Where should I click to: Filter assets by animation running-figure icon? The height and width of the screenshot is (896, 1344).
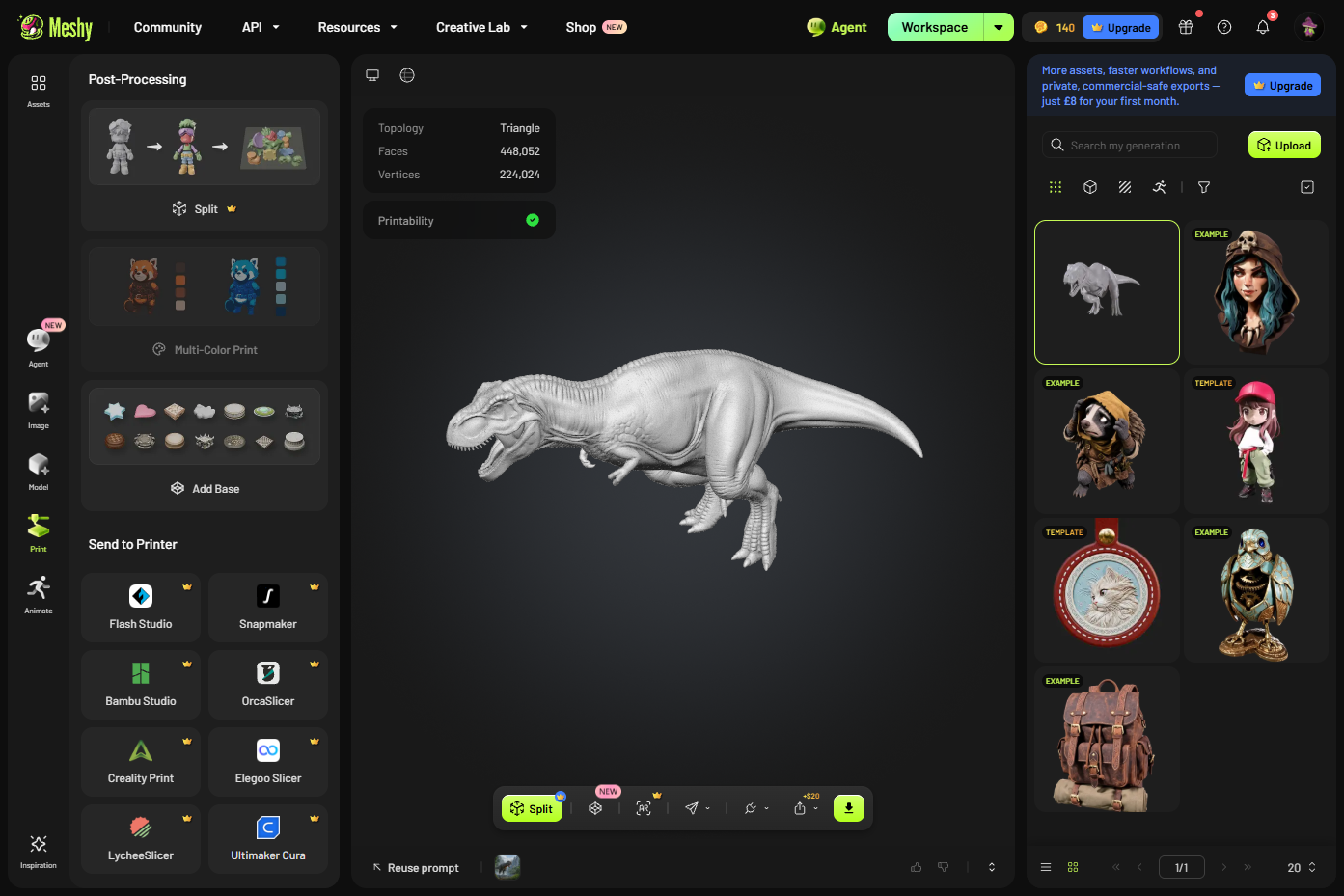[1160, 187]
